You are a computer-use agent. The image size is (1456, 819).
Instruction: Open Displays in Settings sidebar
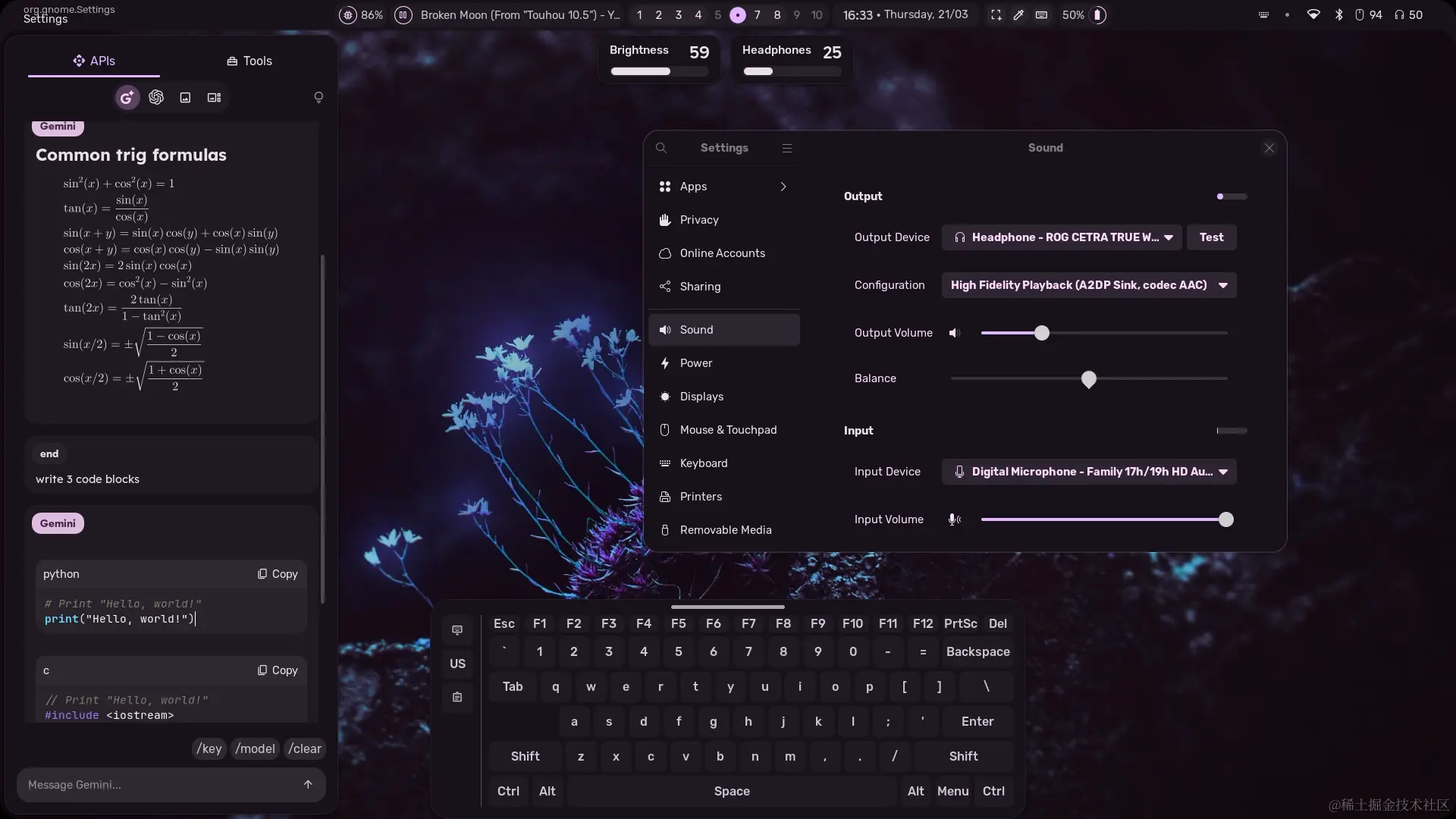(x=701, y=397)
